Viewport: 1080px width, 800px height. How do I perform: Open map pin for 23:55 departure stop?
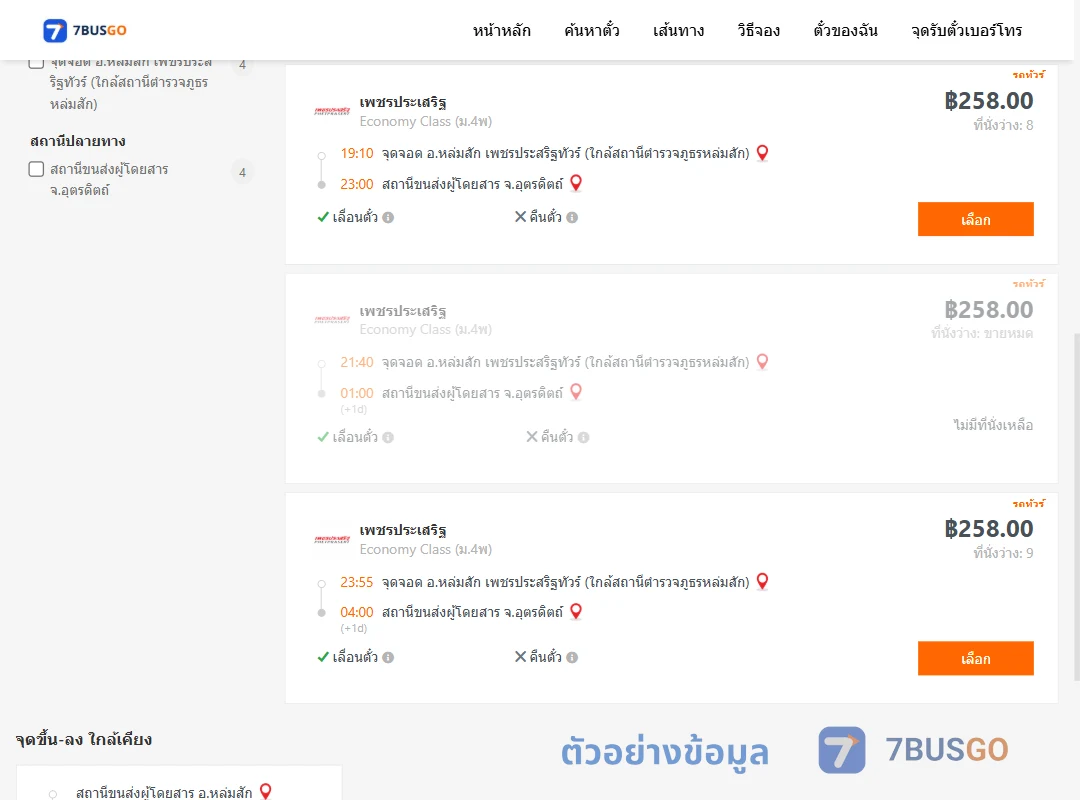[x=762, y=582]
